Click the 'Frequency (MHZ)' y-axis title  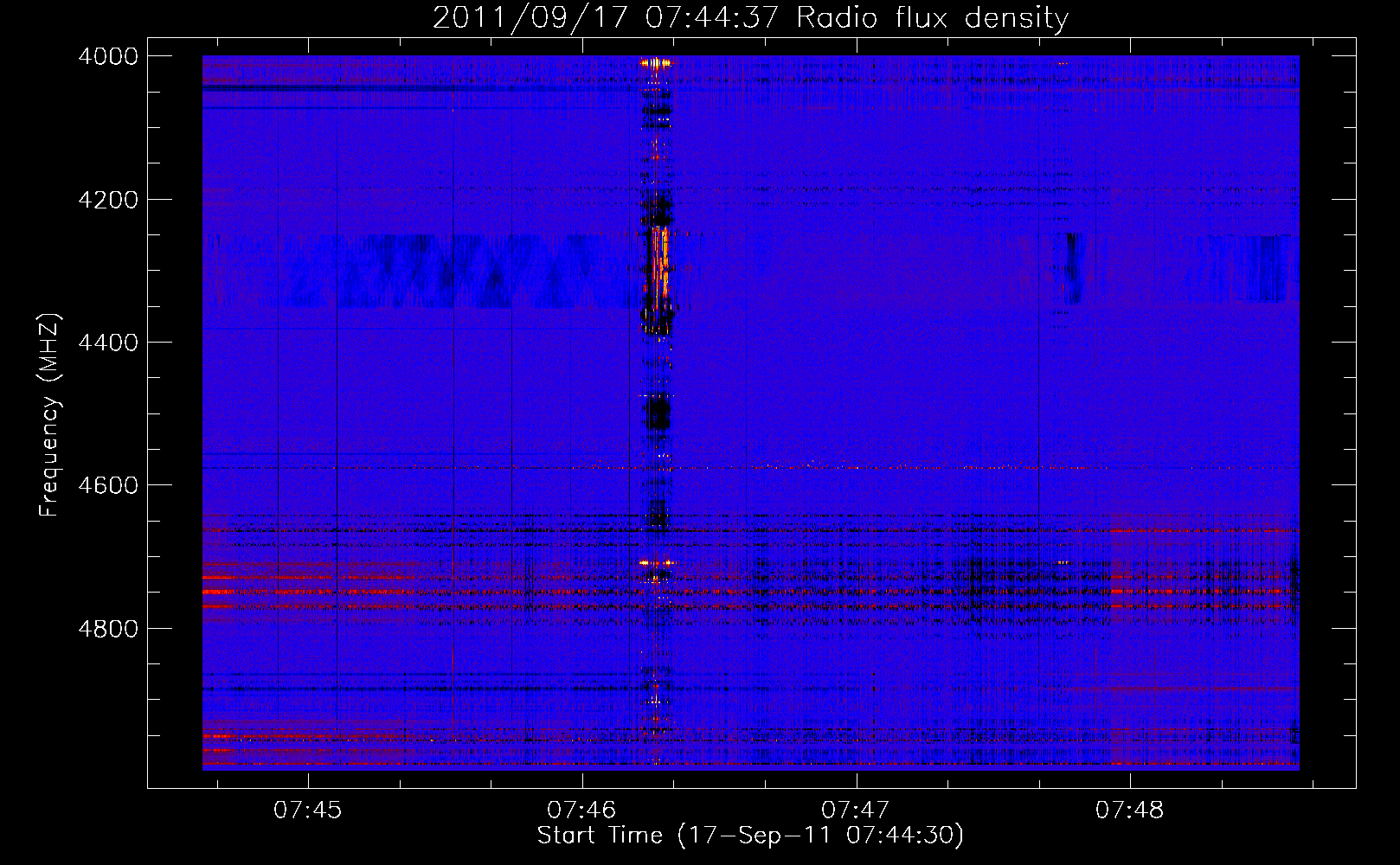click(x=49, y=415)
